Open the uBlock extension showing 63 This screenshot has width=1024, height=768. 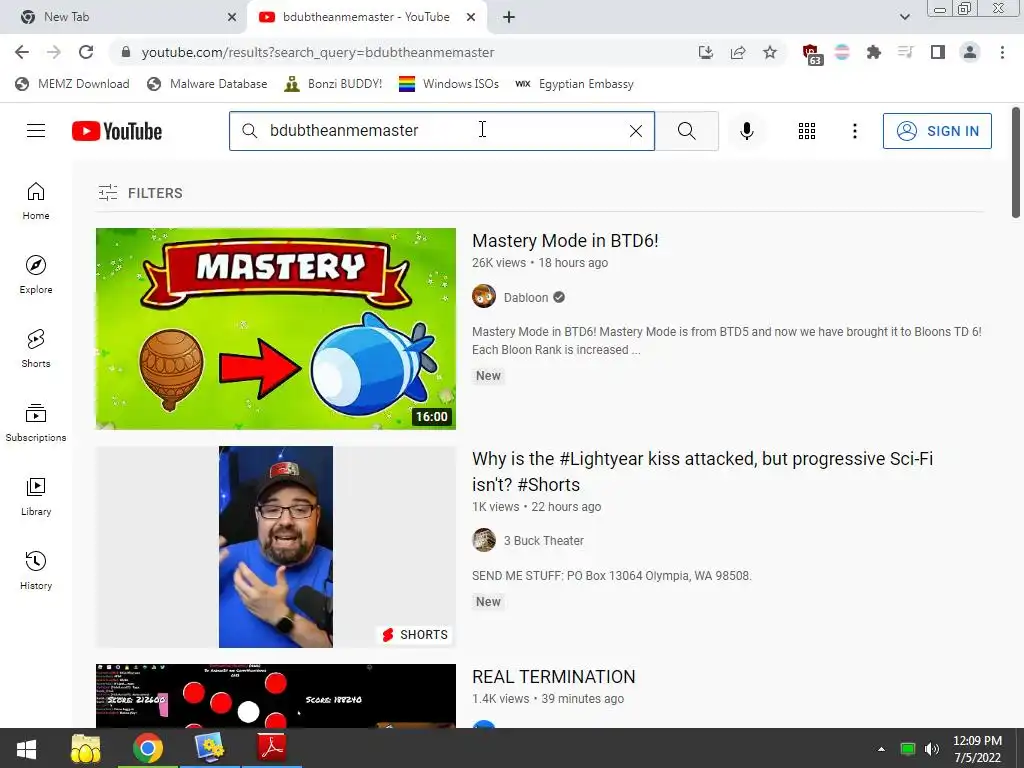(x=811, y=54)
